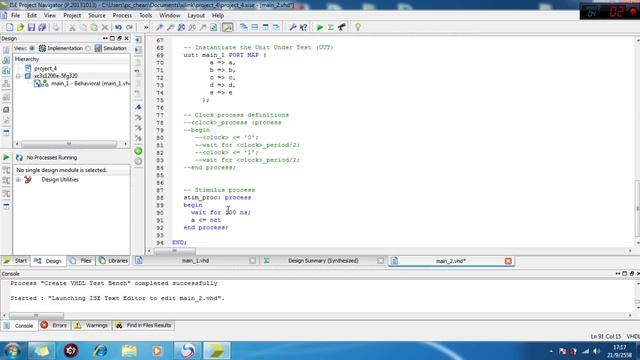Show the Warnings console tab

tap(91, 325)
